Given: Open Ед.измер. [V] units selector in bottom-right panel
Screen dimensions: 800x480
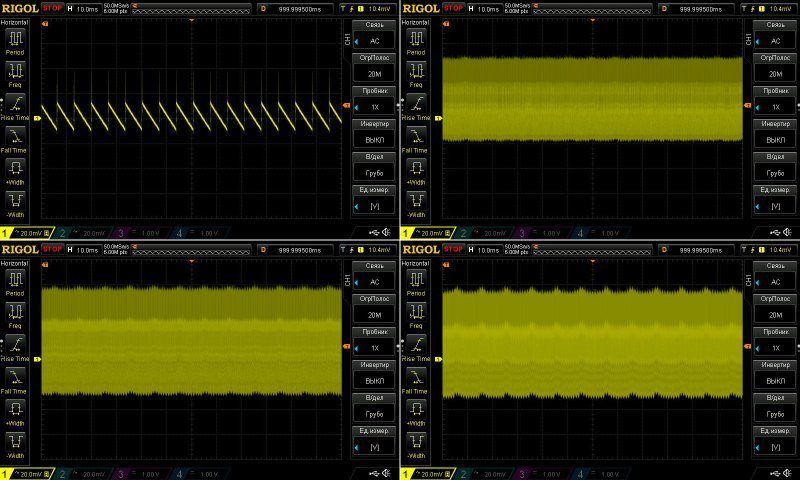Looking at the screenshot, I should pyautogui.click(x=775, y=439).
